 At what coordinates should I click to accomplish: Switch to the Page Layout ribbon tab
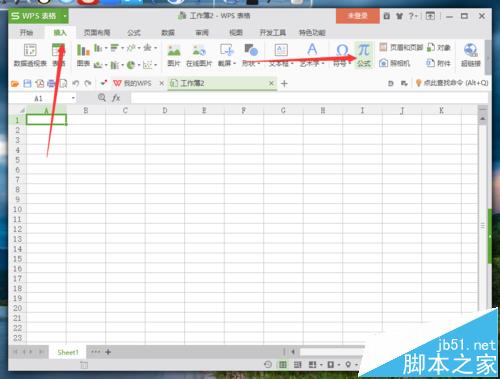(97, 33)
